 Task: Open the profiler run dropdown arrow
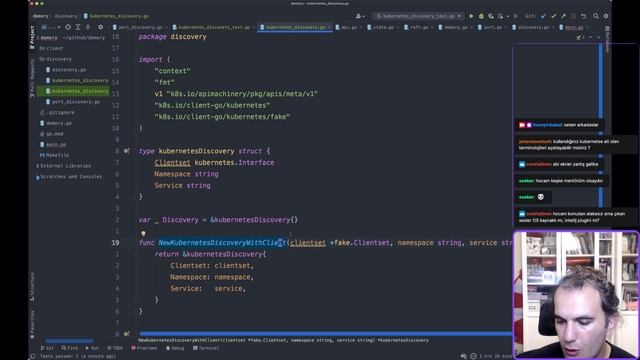[507, 16]
